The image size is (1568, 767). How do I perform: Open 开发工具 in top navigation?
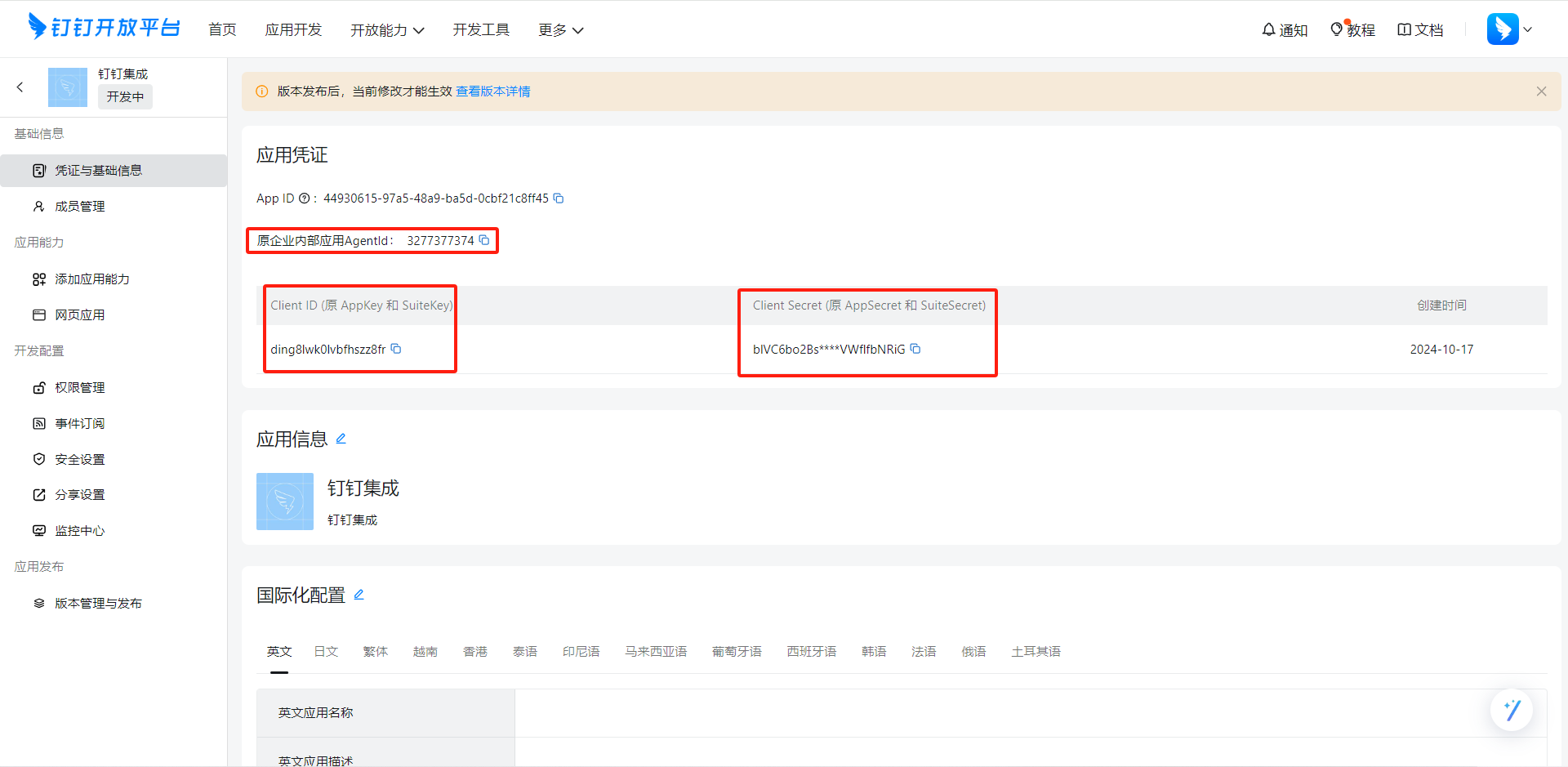(481, 30)
